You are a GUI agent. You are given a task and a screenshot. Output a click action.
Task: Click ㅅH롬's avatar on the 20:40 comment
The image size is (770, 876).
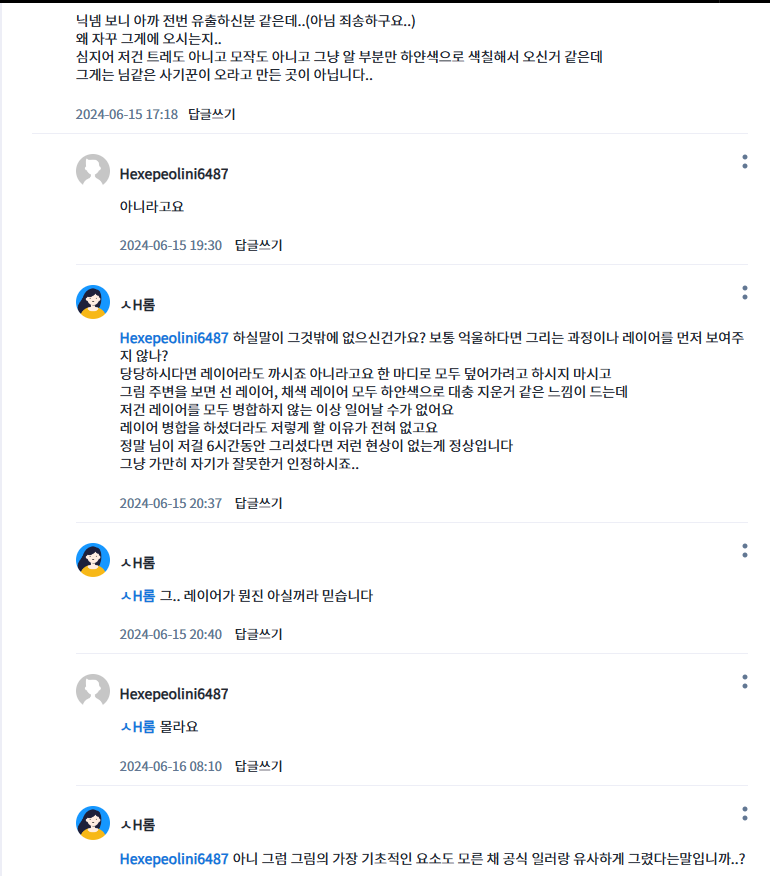coord(93,560)
